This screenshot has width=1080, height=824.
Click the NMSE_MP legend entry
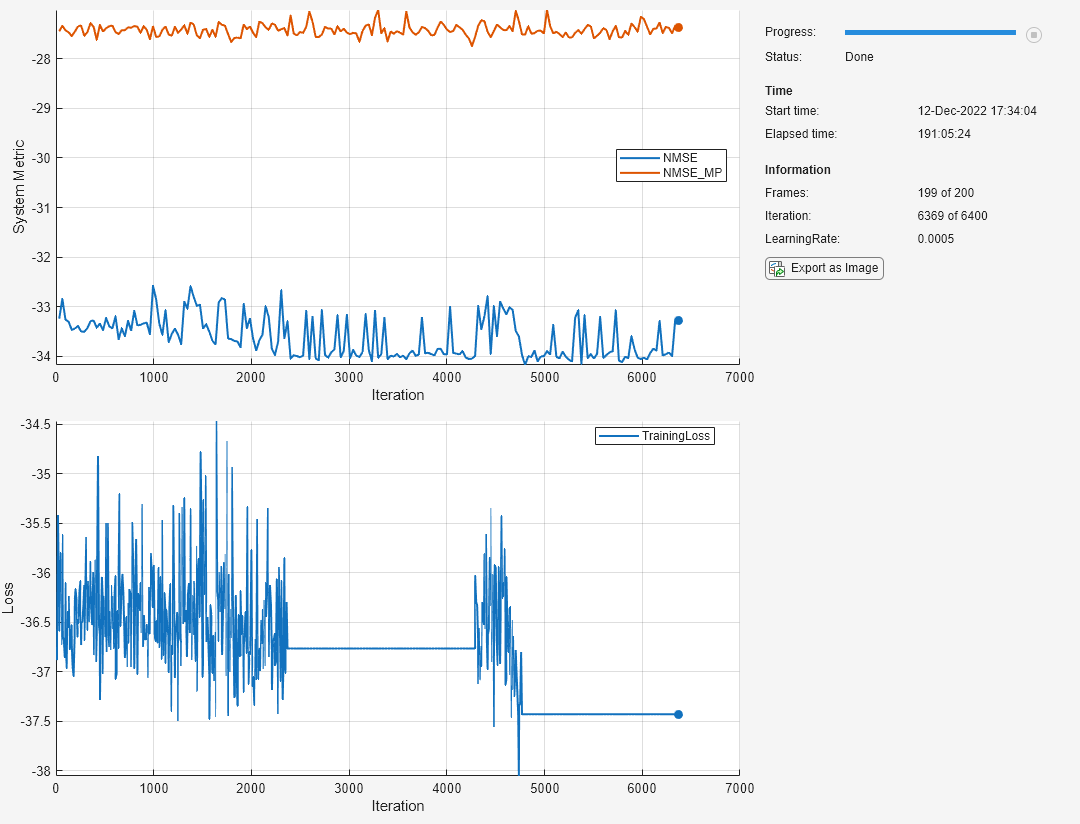coord(671,173)
